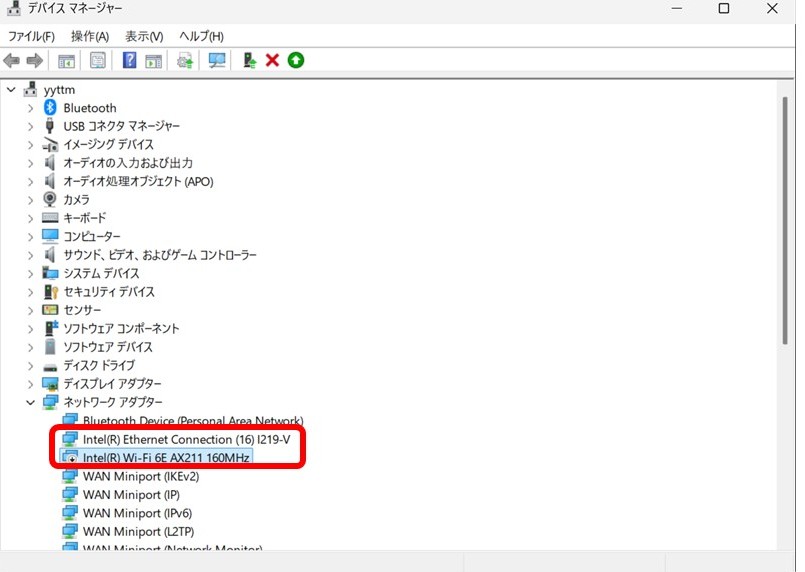Click the green Enable device arrow icon

(295, 61)
